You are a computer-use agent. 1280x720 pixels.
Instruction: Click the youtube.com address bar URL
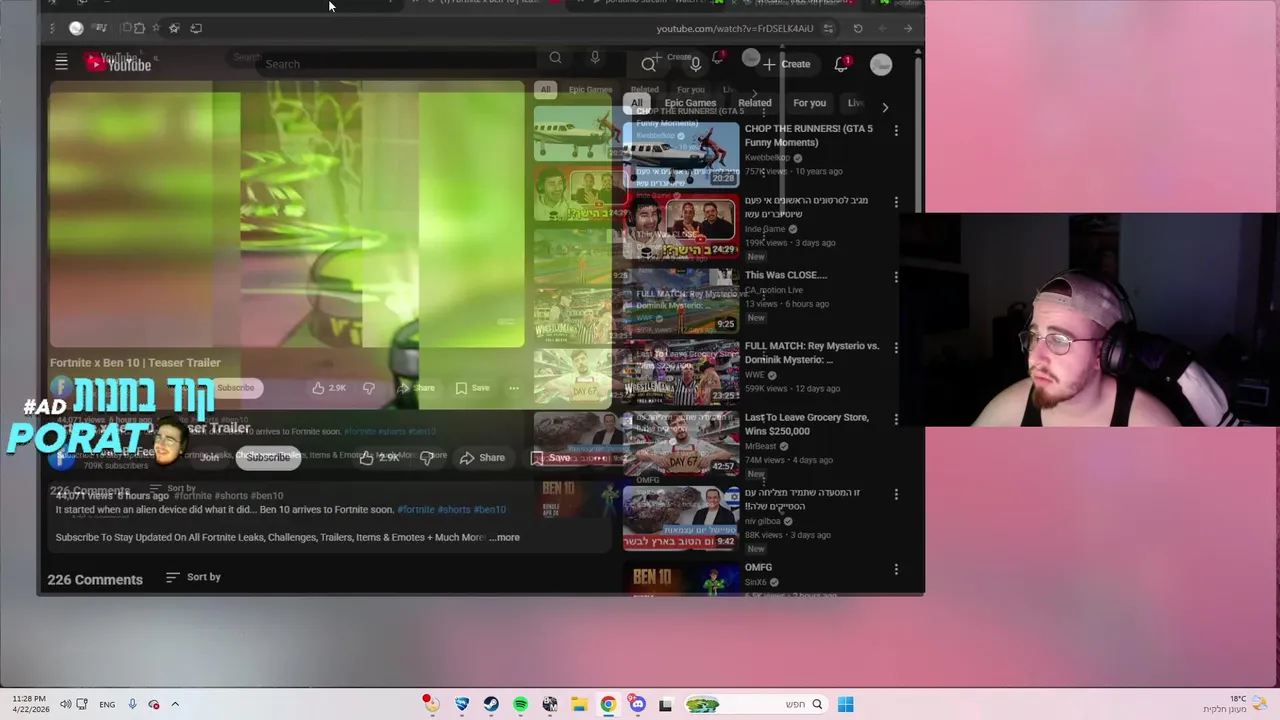pyautogui.click(x=735, y=28)
